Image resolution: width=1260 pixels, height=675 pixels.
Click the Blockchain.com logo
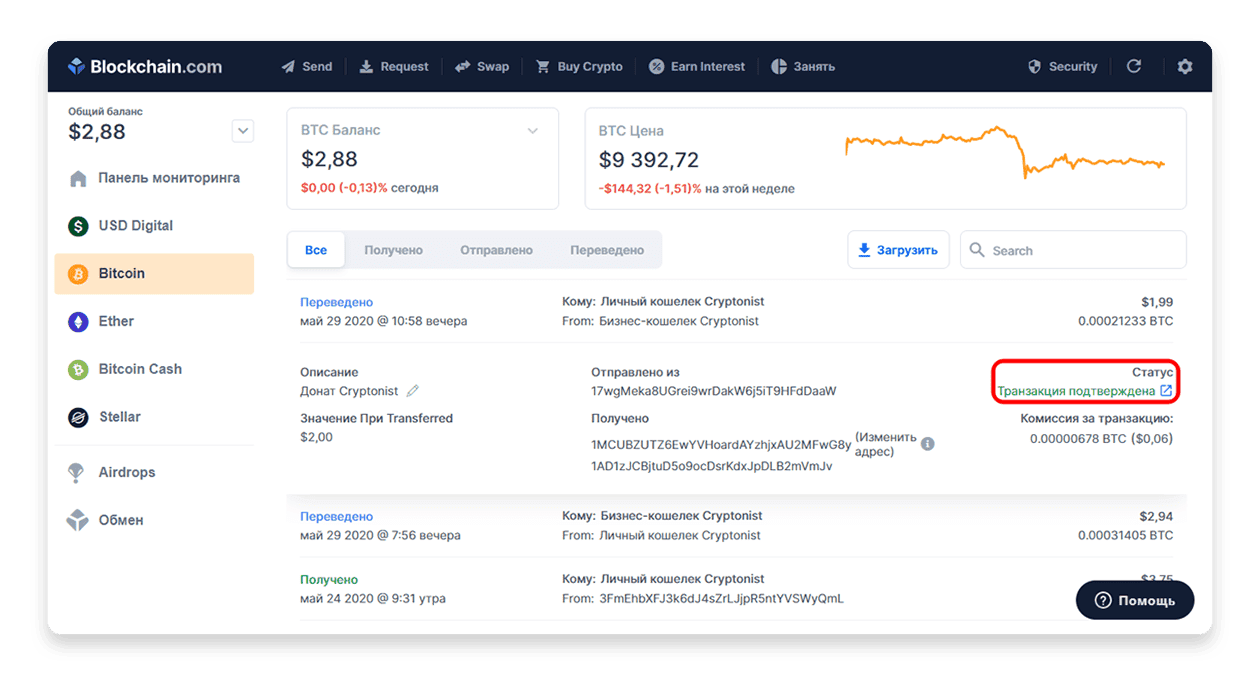click(x=145, y=67)
